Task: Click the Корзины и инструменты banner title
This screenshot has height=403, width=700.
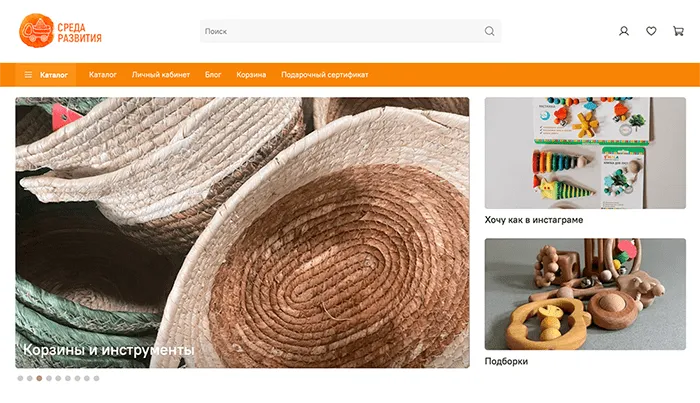Action: (108, 350)
